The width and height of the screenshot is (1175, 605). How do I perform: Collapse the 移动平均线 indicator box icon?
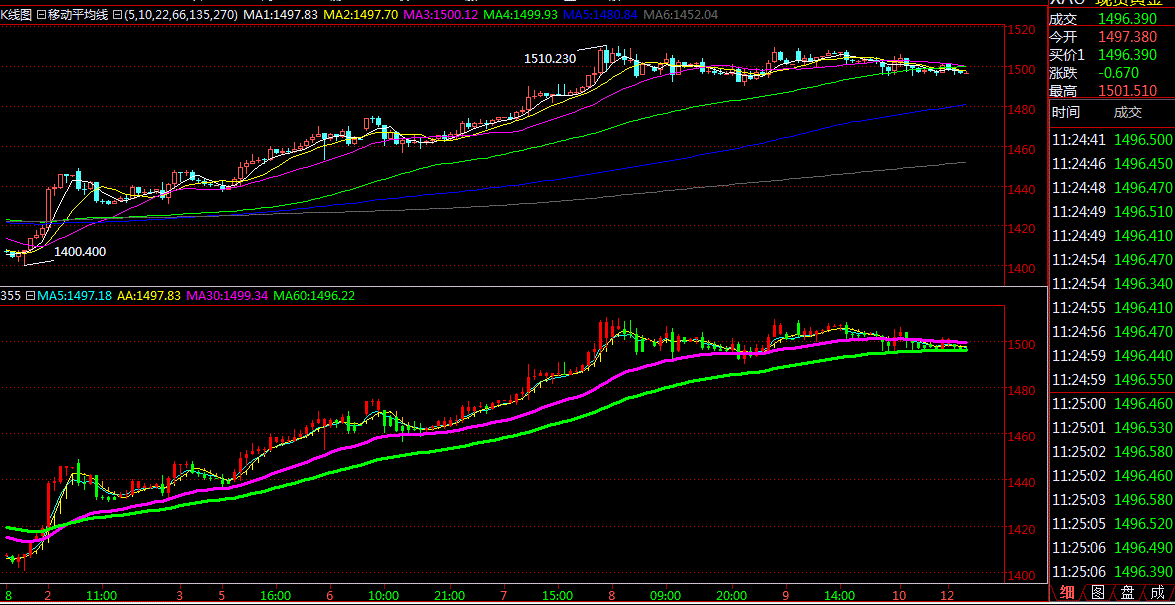click(x=41, y=15)
